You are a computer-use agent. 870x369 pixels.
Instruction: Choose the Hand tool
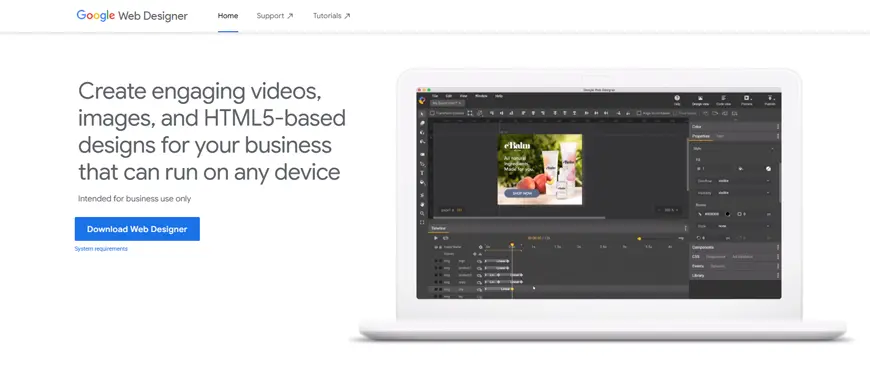[422, 204]
